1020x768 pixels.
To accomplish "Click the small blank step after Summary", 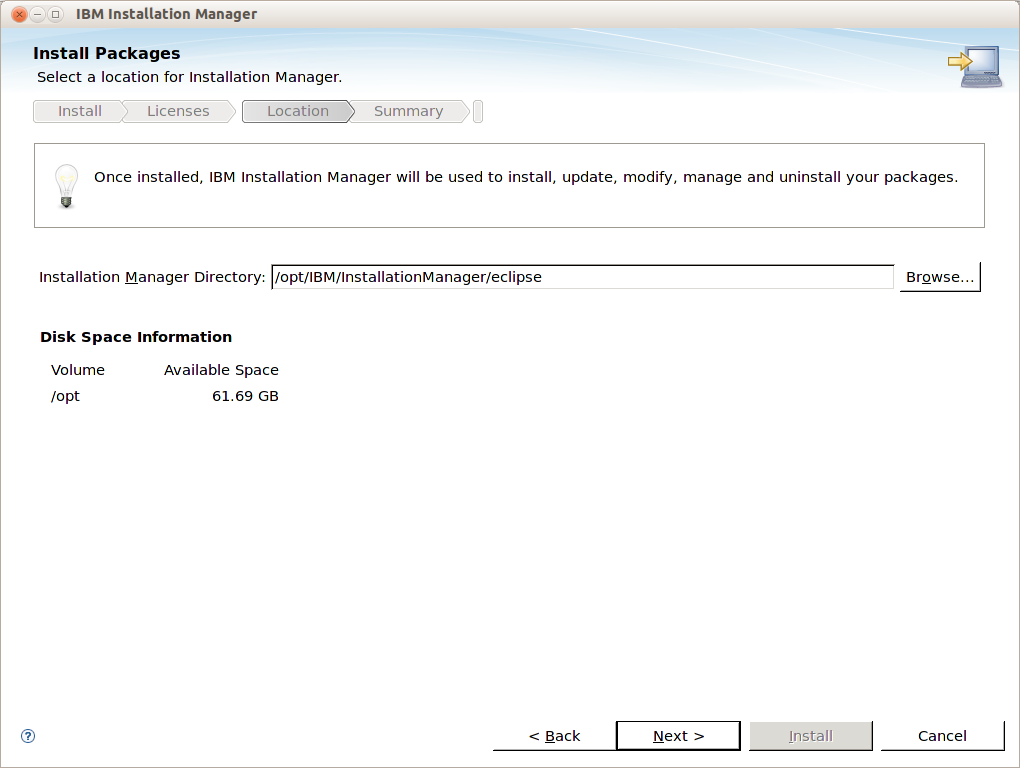I will click(x=478, y=111).
